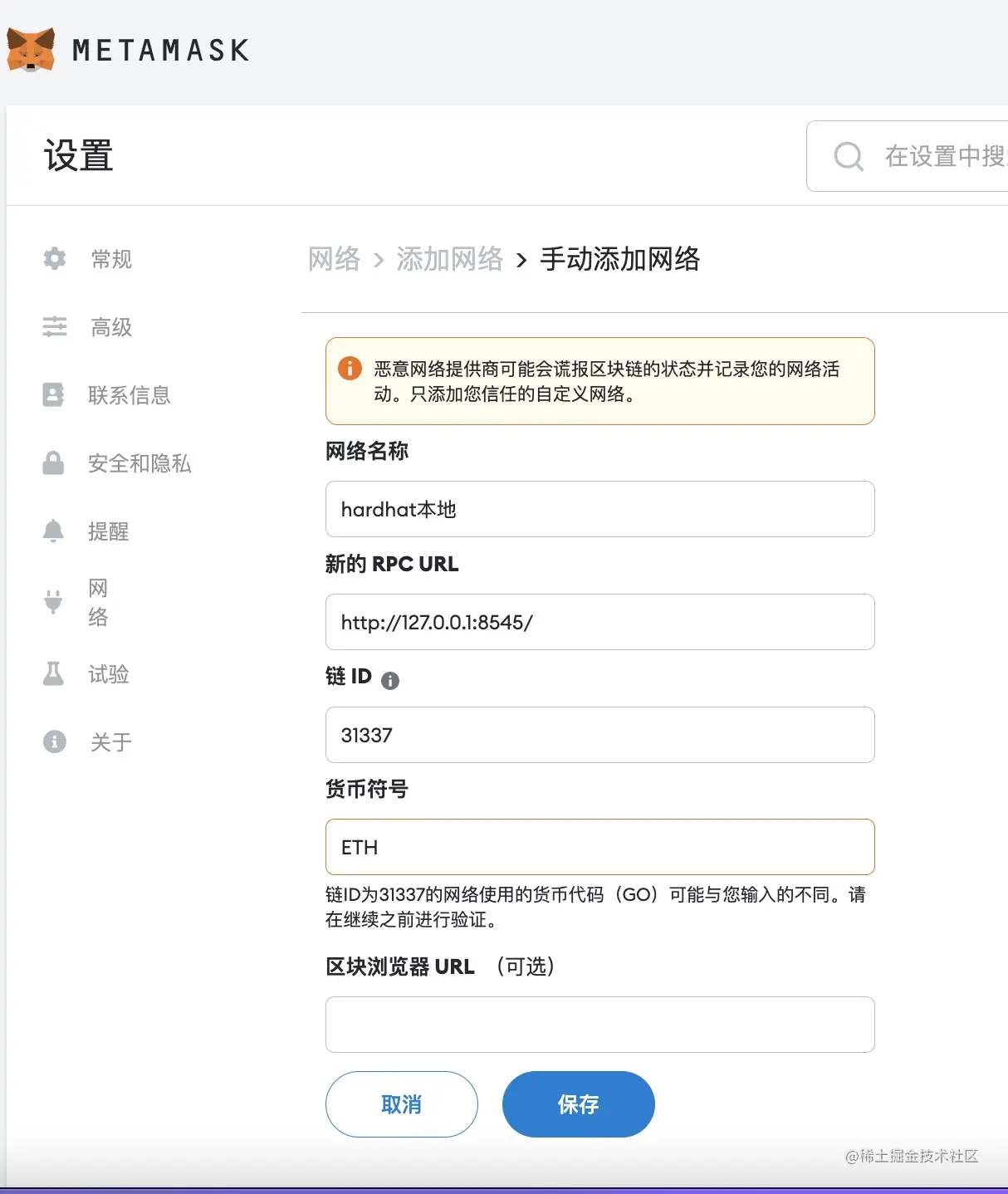Click the about info icon in sidebar

[55, 741]
